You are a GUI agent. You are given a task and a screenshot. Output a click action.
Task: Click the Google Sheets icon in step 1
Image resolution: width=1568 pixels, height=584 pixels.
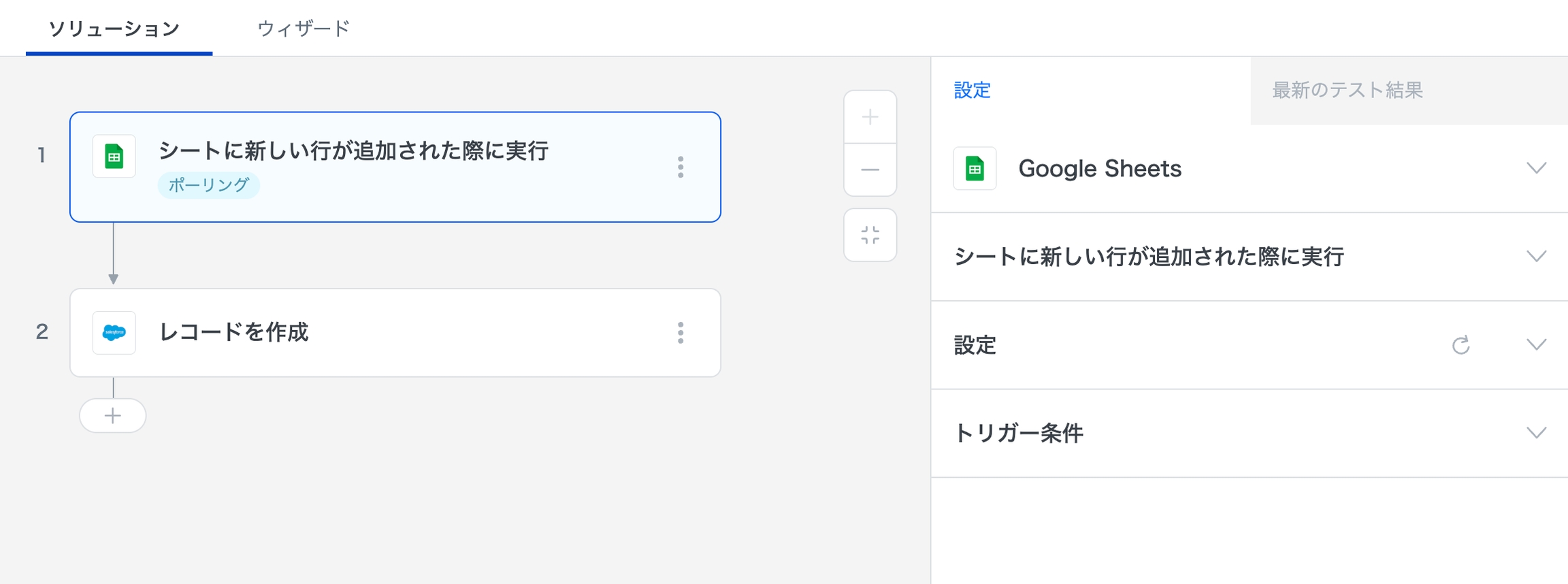[x=114, y=157]
